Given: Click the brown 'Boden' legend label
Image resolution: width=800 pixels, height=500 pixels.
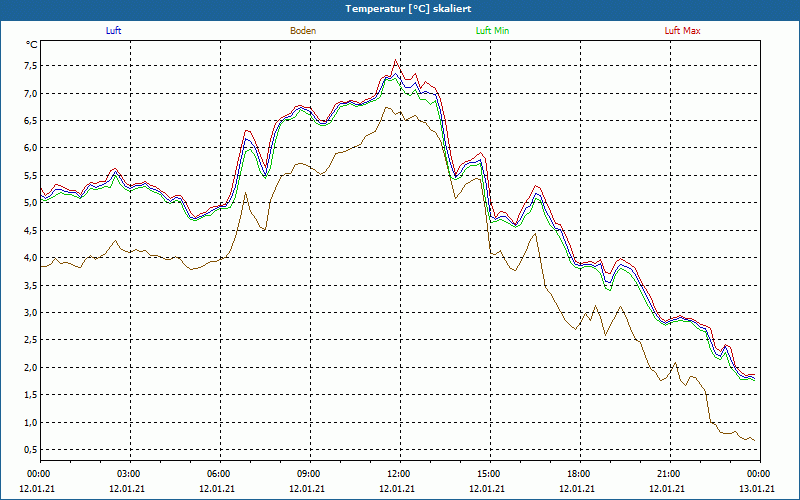Looking at the screenshot, I should tap(303, 31).
